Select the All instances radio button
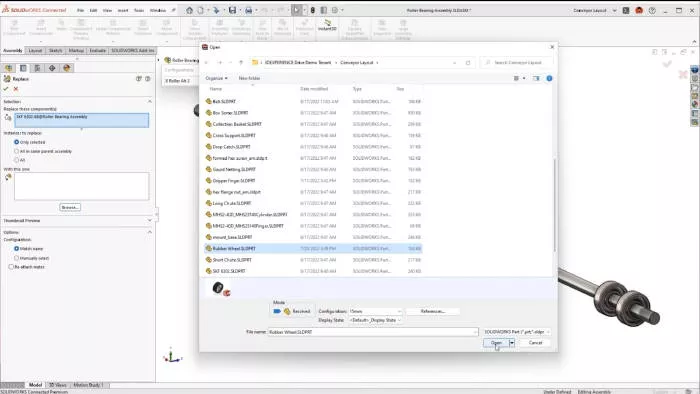The height and width of the screenshot is (394, 700). (x=17, y=160)
